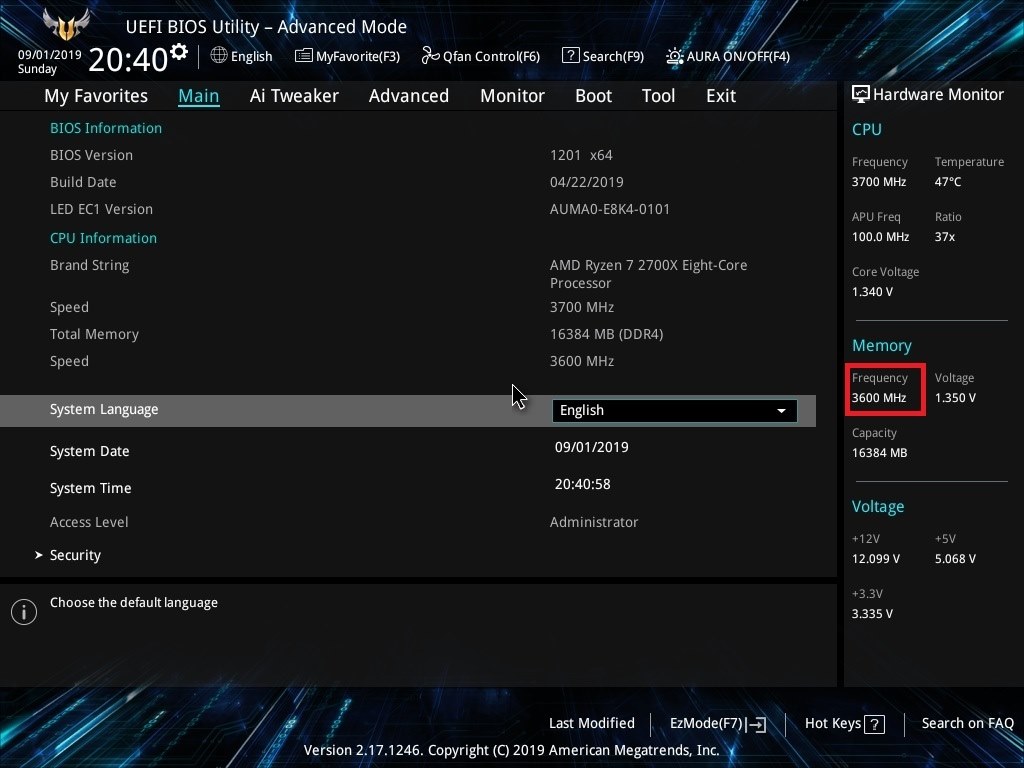Open the System Language dropdown
1024x768 pixels.
pyautogui.click(x=673, y=410)
